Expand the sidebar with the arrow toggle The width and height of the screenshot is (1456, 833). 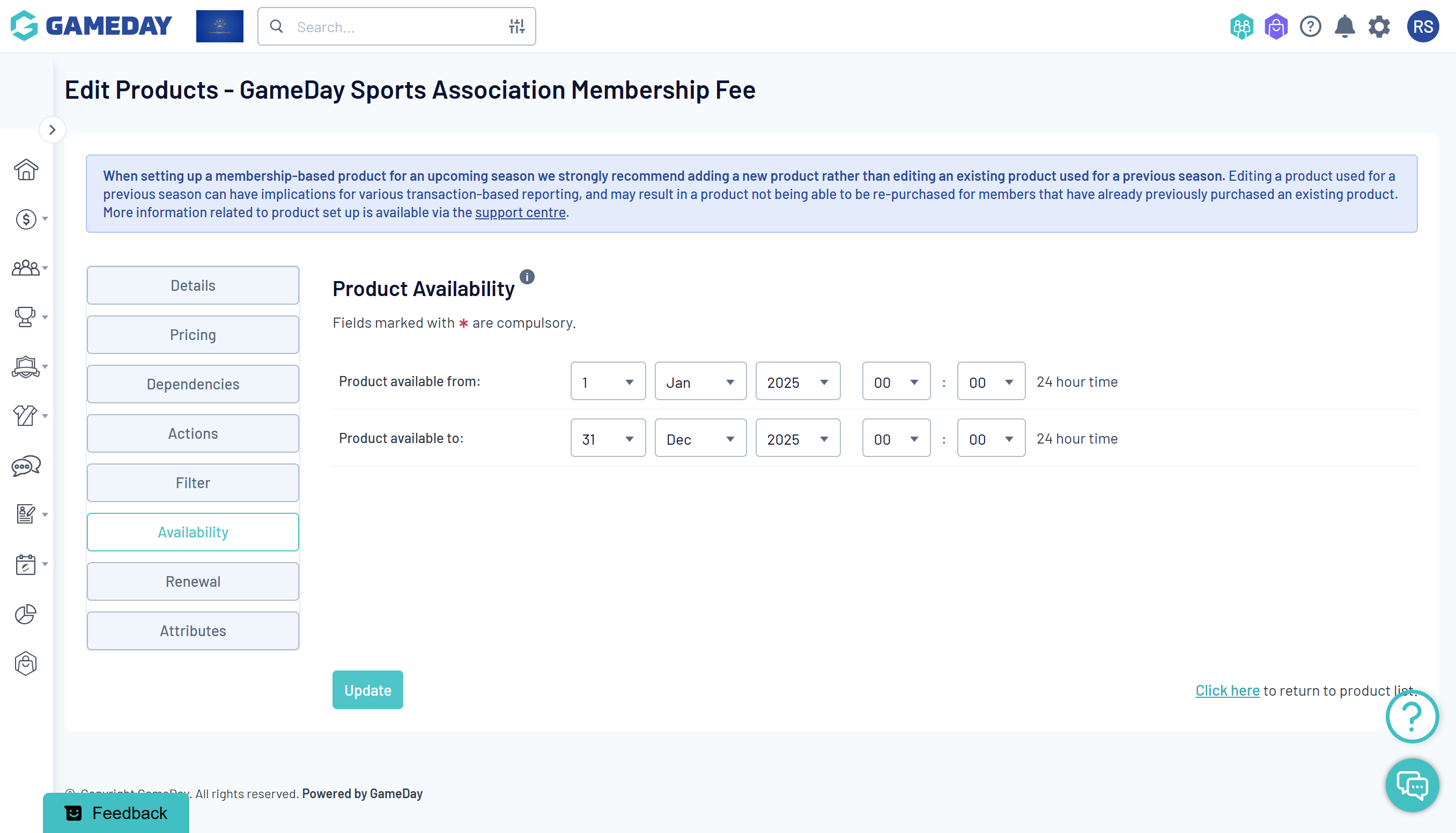(x=52, y=130)
